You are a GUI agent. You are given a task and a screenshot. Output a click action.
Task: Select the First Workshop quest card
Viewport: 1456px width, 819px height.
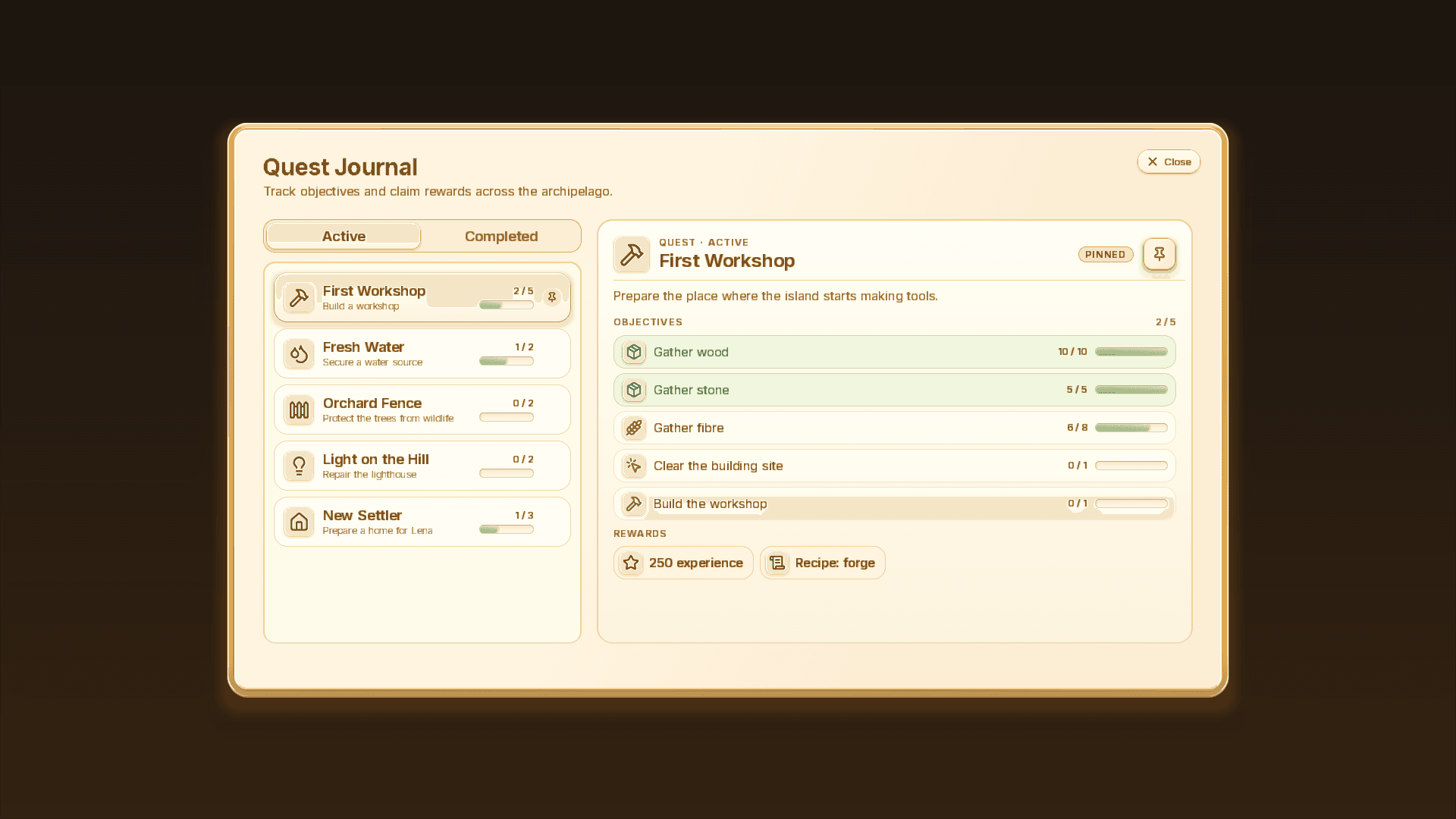click(x=422, y=298)
